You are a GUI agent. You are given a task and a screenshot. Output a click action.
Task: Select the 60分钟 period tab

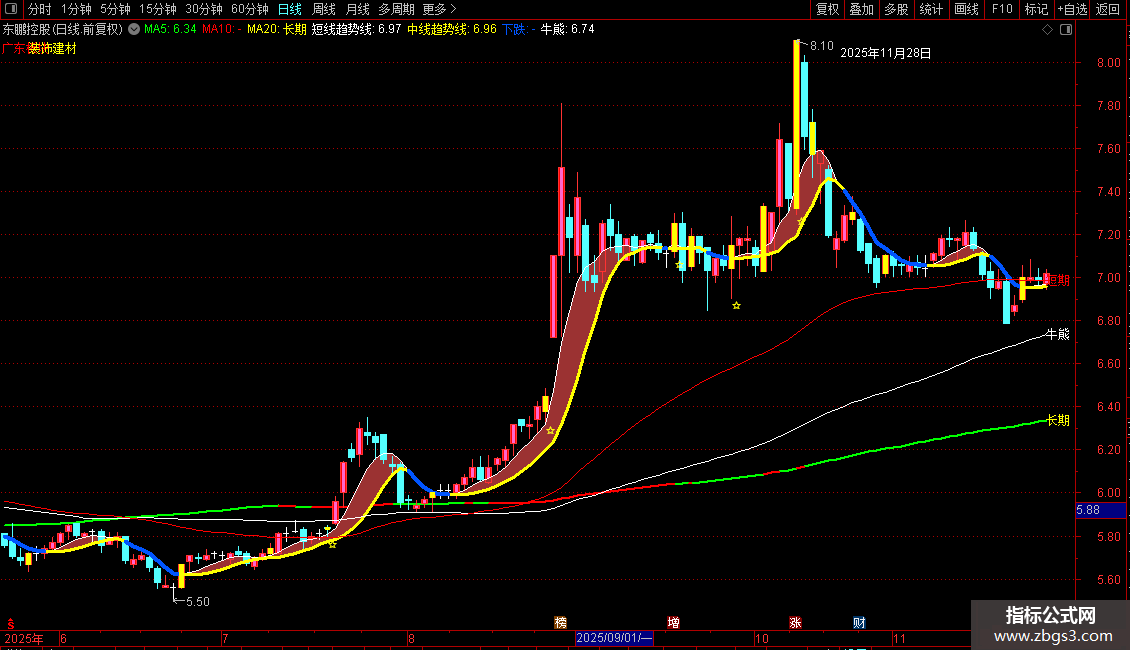click(x=250, y=9)
